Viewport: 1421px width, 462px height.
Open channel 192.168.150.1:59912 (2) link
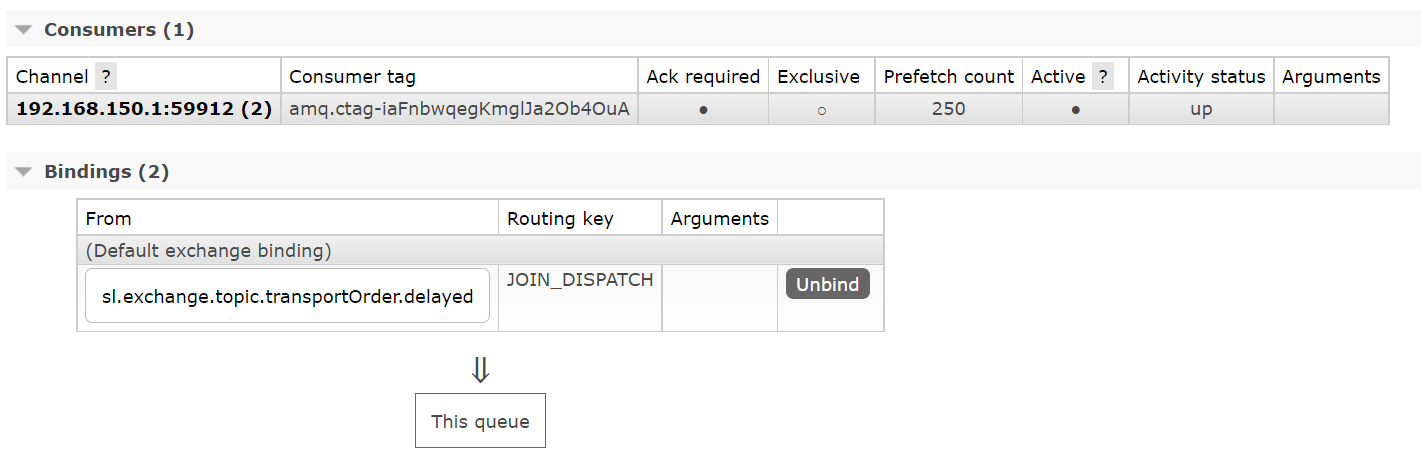click(x=144, y=109)
